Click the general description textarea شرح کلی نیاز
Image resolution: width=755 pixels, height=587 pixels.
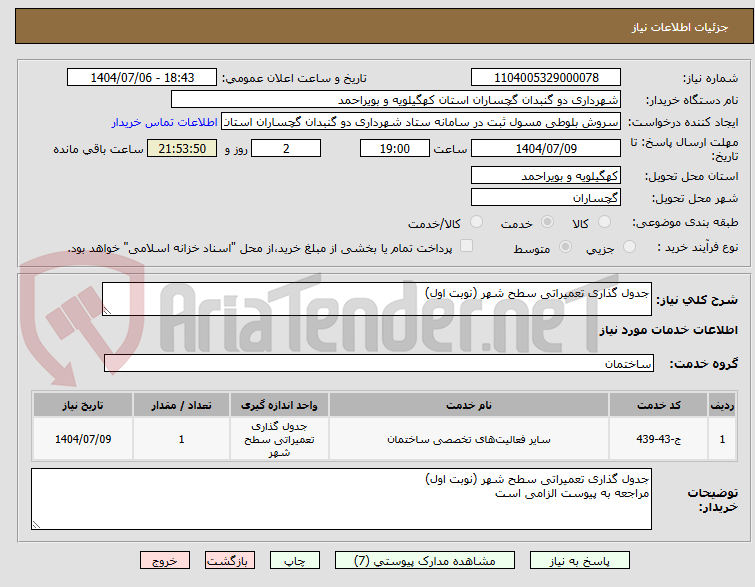pos(377,299)
